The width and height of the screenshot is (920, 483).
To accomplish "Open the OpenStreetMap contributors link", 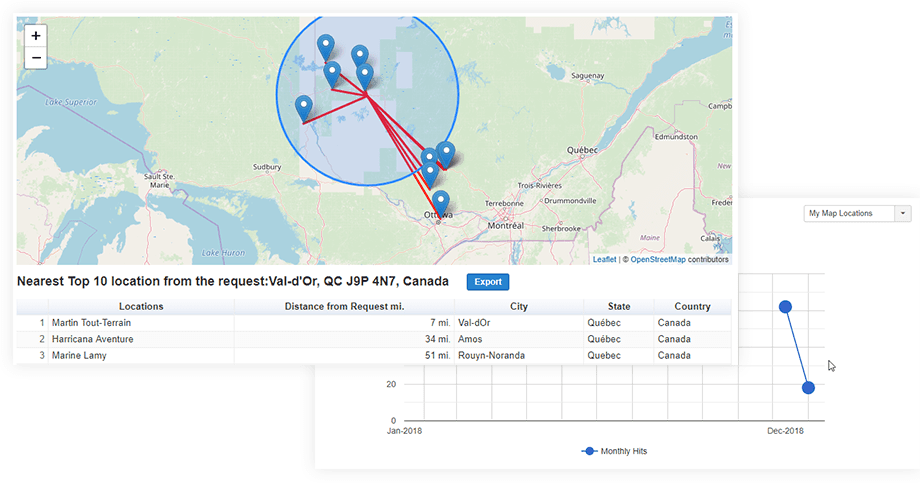I will tap(657, 259).
